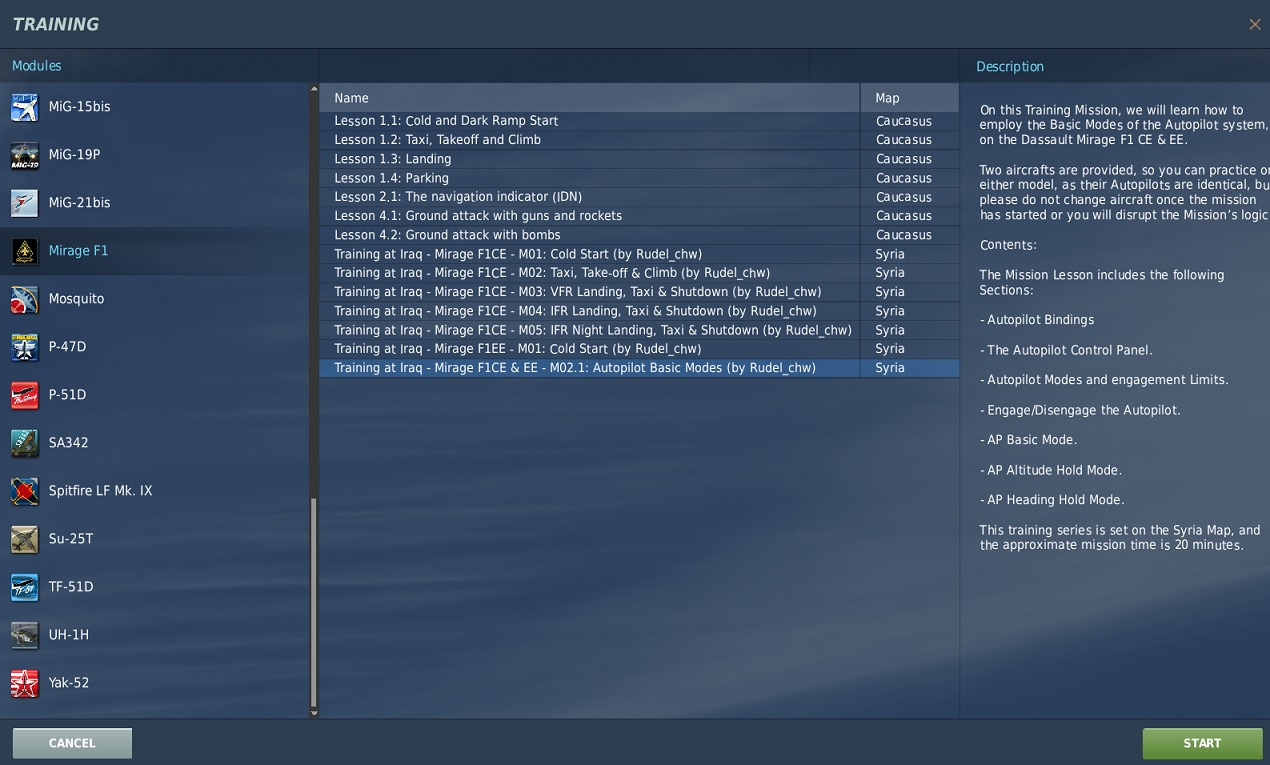Select Lesson 1.1: Cold and Dark Ramp Start
Image resolution: width=1270 pixels, height=765 pixels.
click(x=446, y=121)
